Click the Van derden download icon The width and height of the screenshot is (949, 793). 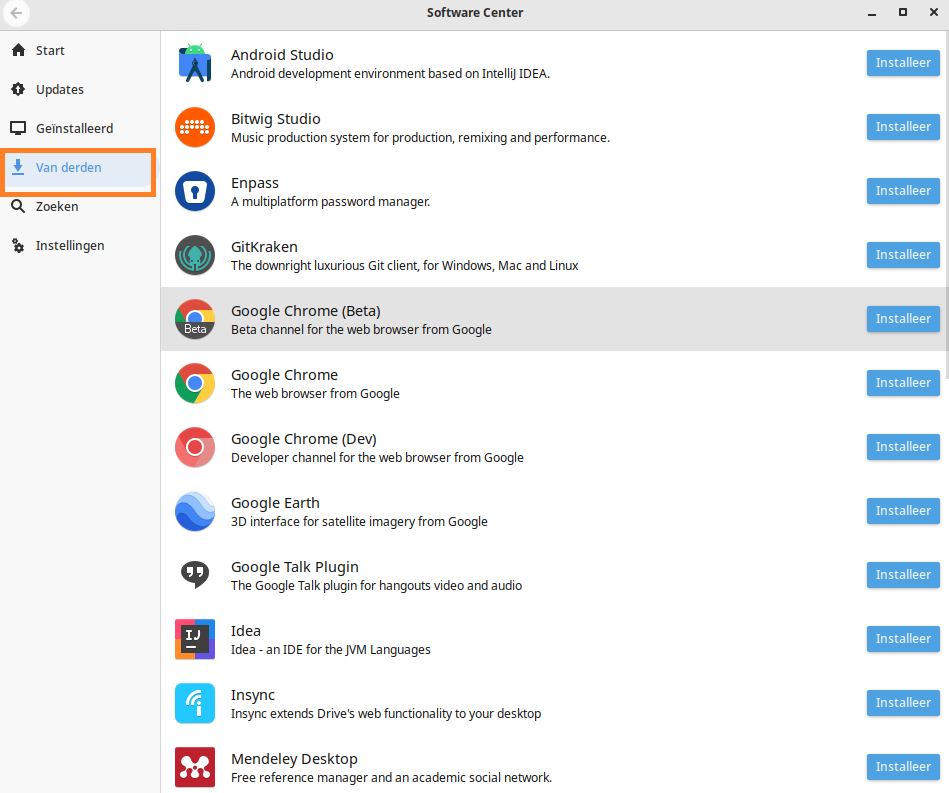(x=18, y=167)
